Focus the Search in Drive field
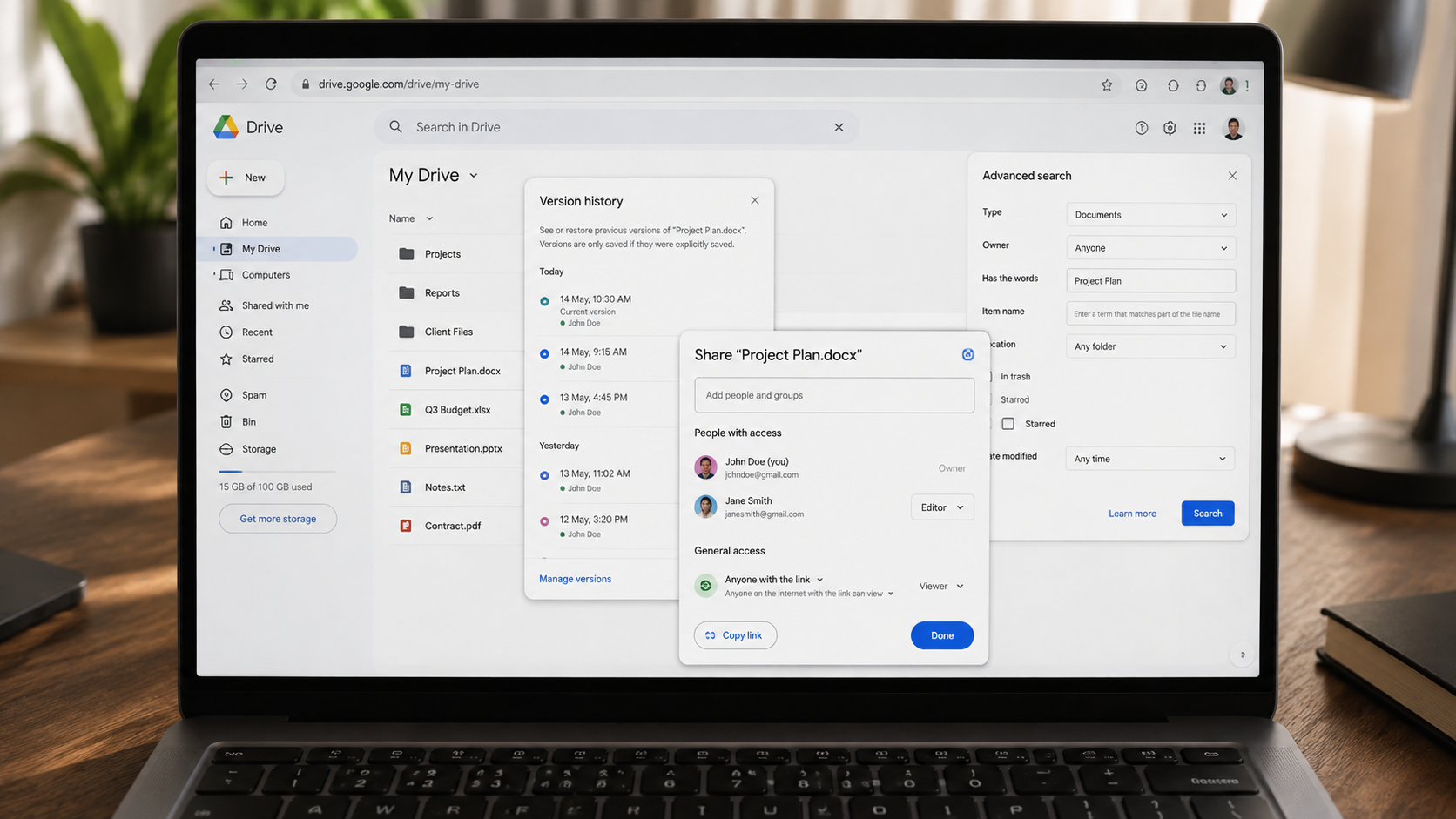The image size is (1456, 819). [x=617, y=127]
